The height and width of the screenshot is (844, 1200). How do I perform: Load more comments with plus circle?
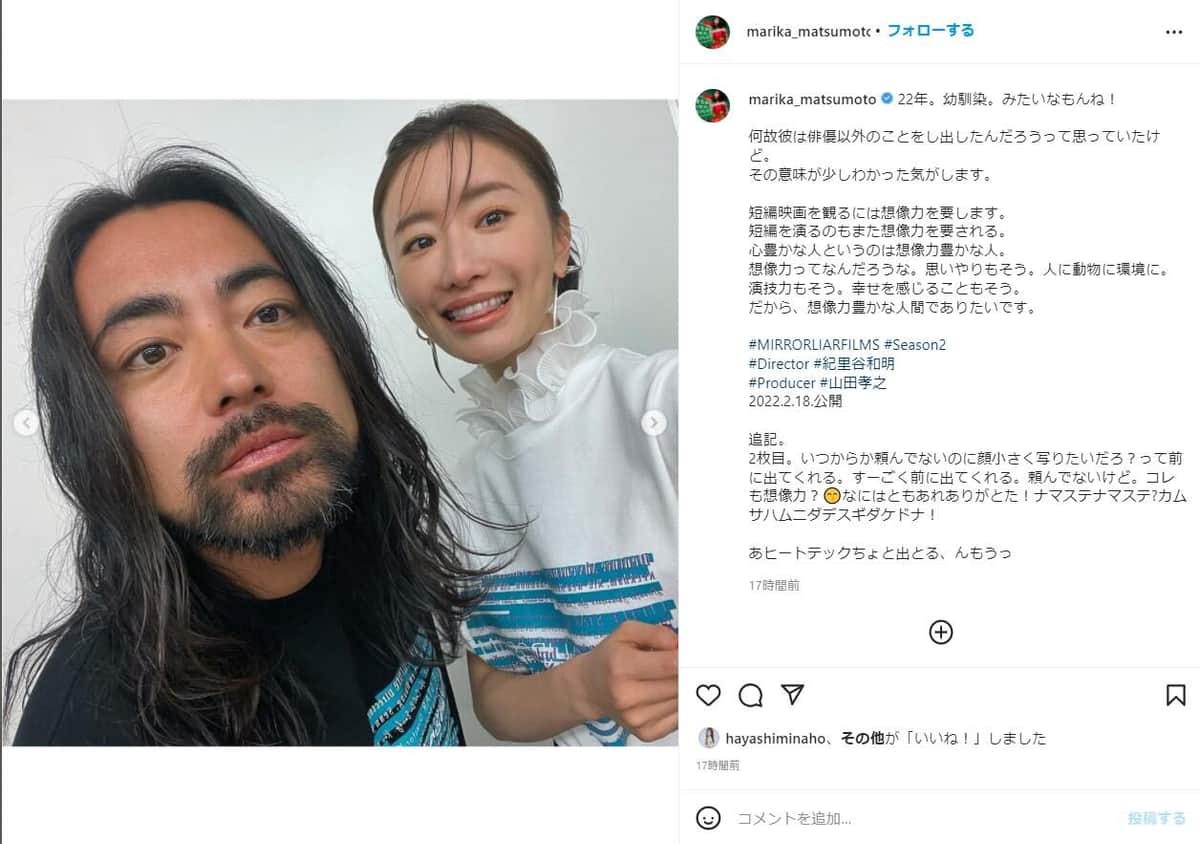click(x=941, y=632)
